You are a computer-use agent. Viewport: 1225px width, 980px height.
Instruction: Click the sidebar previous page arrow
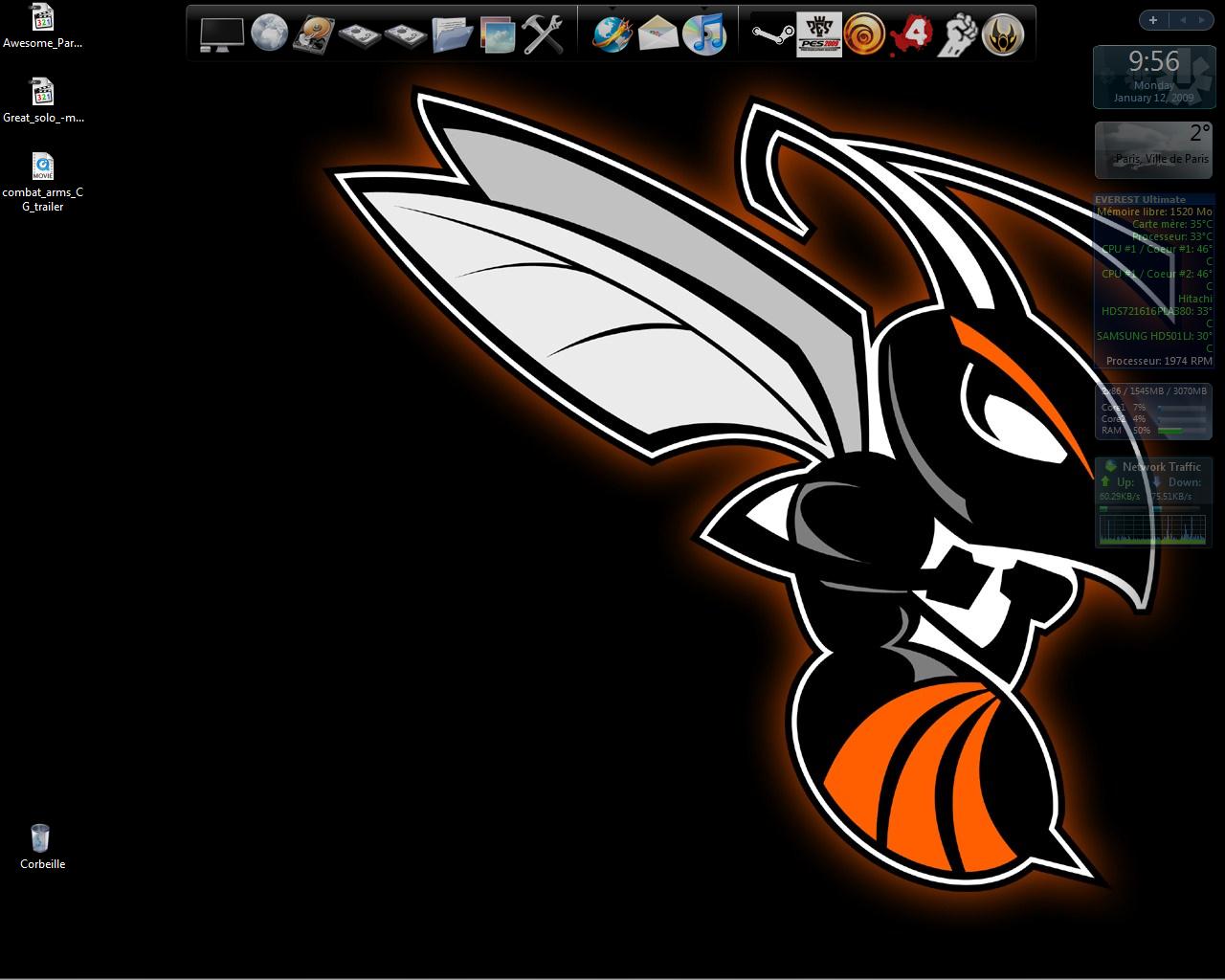[x=1183, y=19]
